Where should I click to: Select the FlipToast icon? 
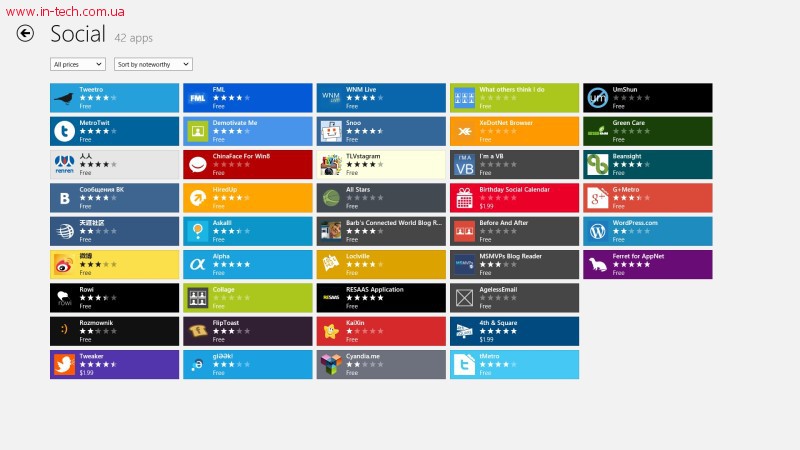[x=197, y=331]
